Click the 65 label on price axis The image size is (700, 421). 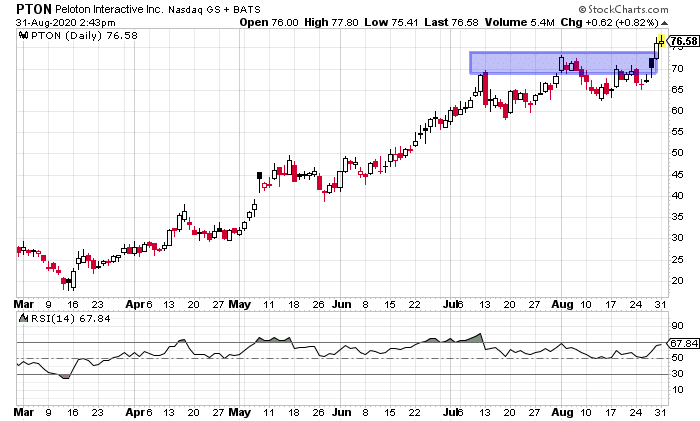678,89
